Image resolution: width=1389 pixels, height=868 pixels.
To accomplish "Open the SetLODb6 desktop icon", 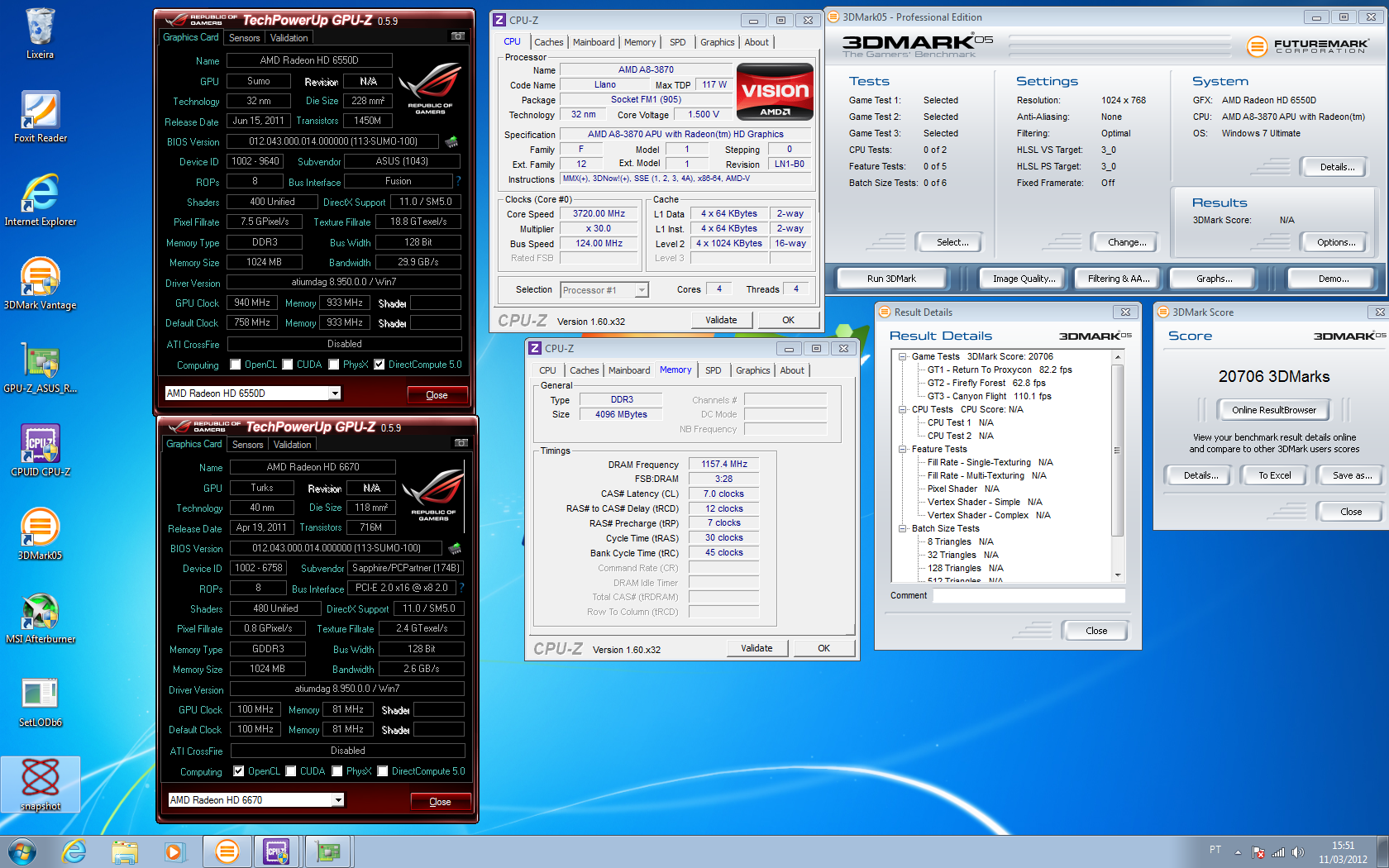I will [40, 702].
